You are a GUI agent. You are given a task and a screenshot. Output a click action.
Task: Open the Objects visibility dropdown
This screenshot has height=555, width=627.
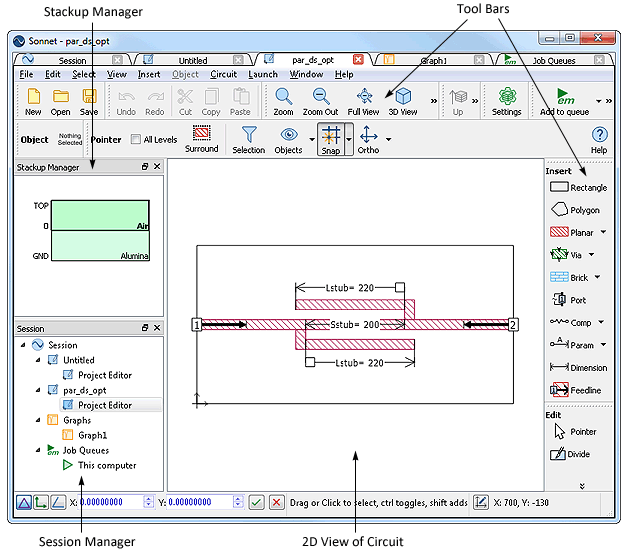pyautogui.click(x=288, y=138)
